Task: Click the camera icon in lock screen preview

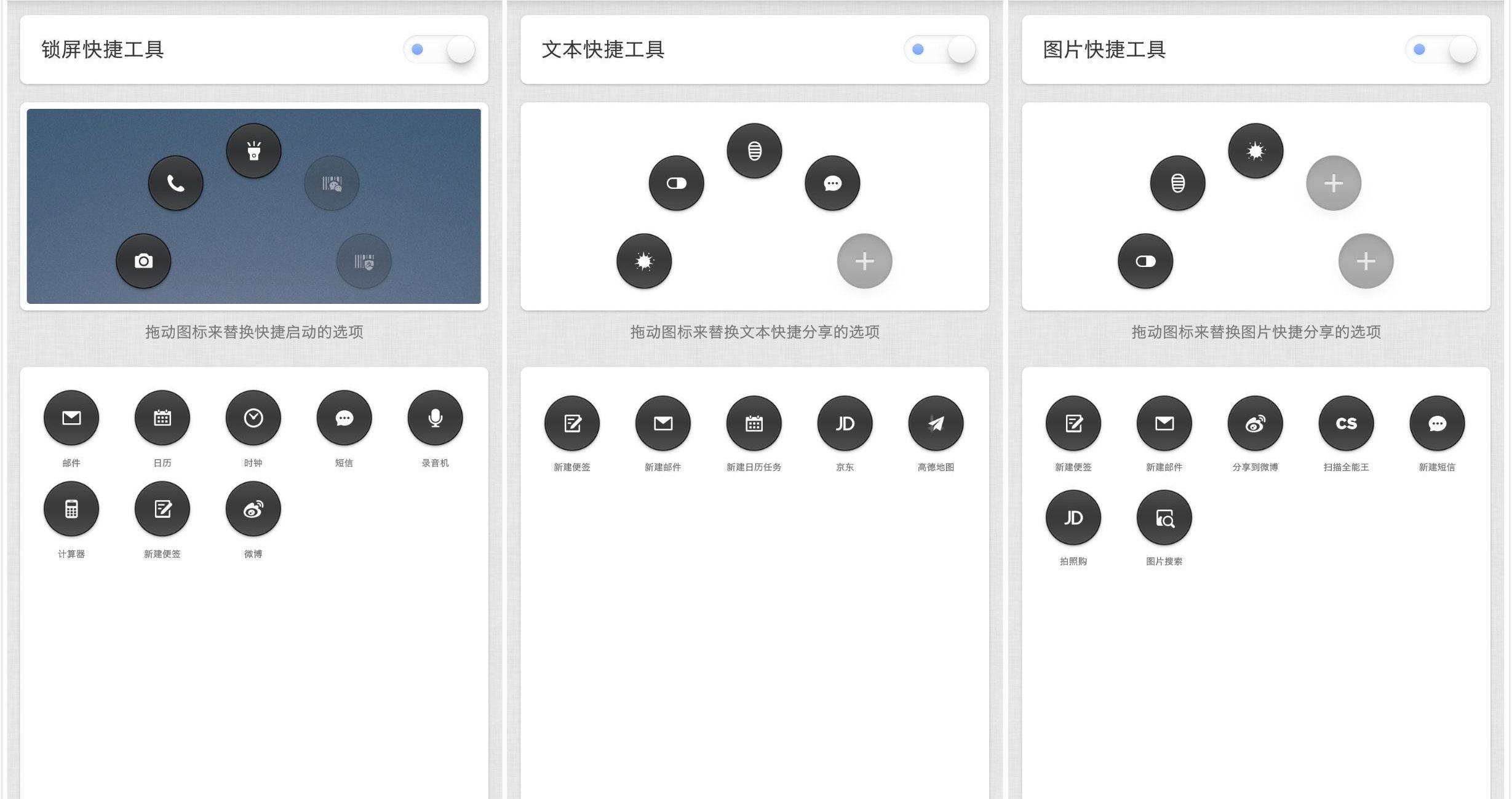Action: 143,261
